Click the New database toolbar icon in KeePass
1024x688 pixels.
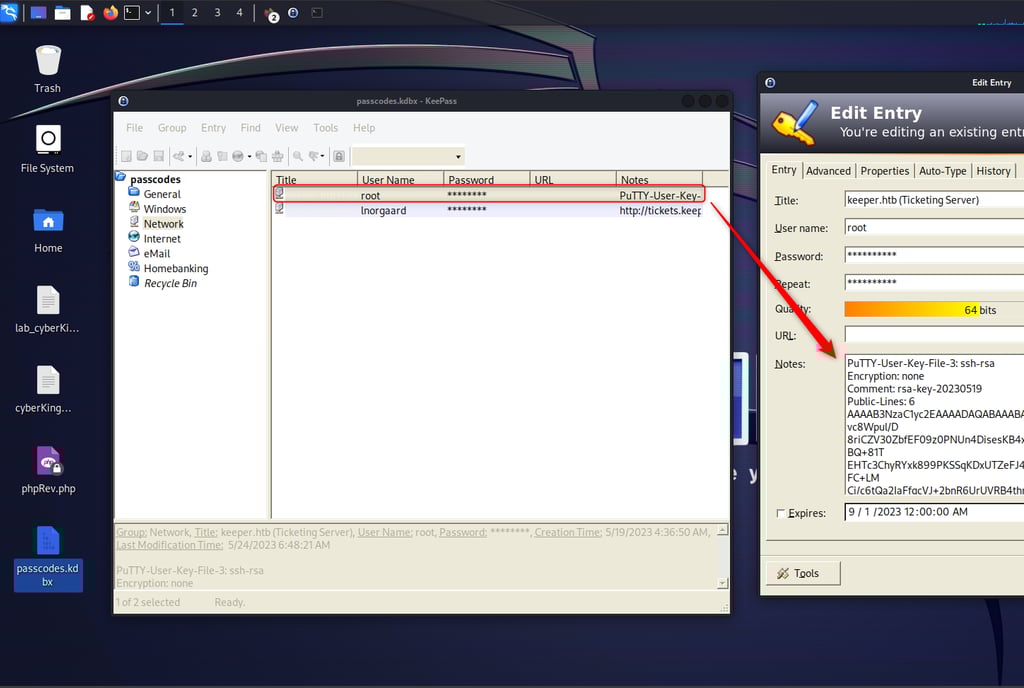point(127,156)
